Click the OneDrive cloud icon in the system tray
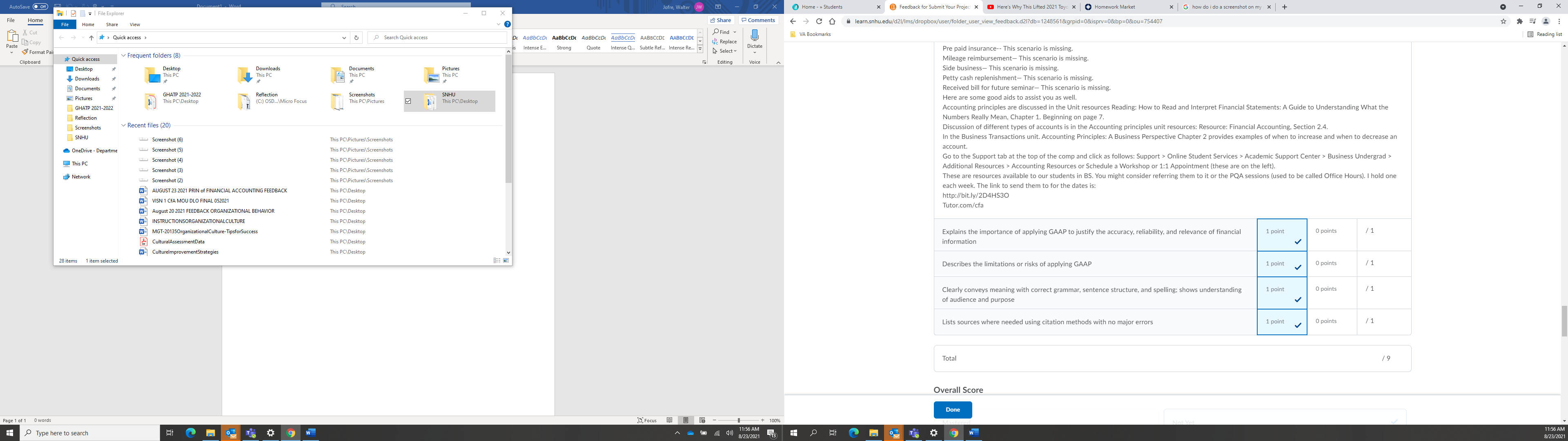 click(690, 433)
